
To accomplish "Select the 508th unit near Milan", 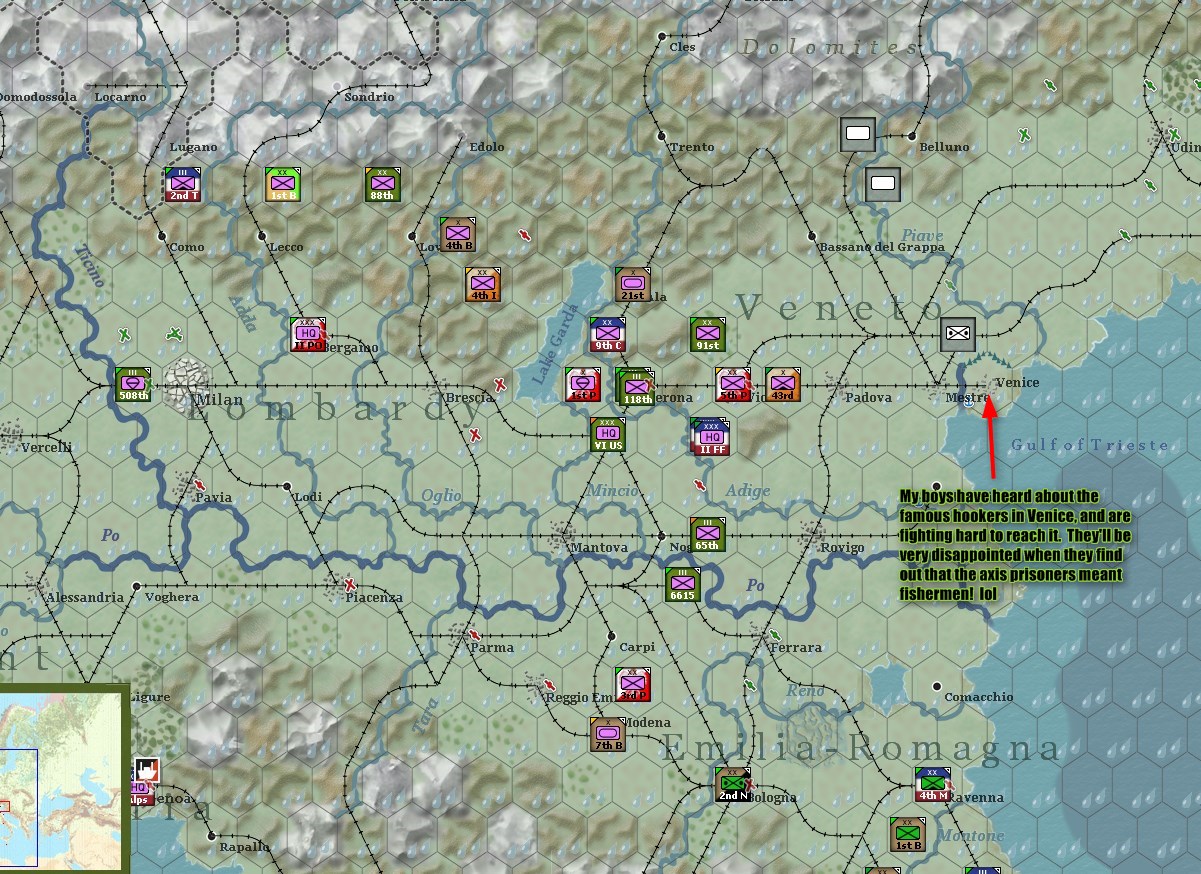I will click(x=133, y=385).
